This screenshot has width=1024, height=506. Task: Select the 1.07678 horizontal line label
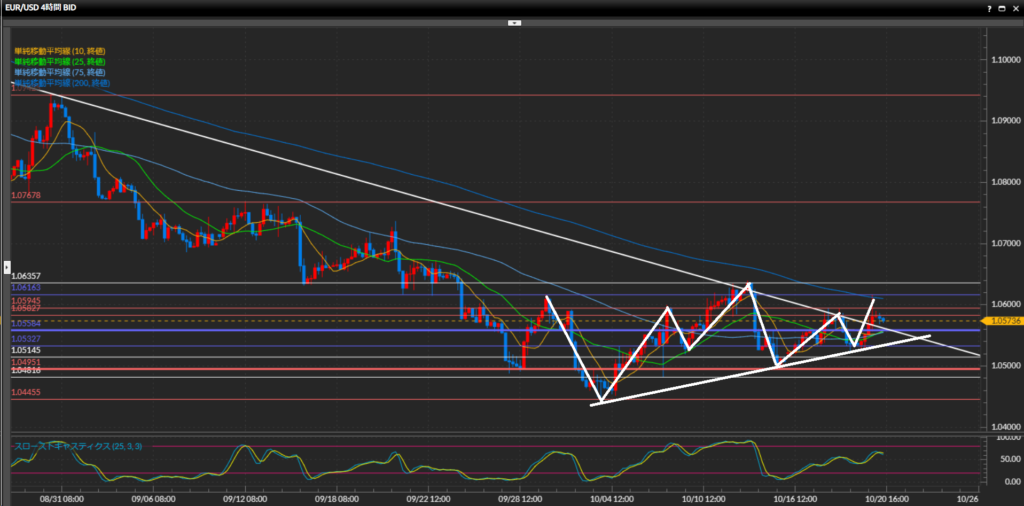click(x=25, y=196)
